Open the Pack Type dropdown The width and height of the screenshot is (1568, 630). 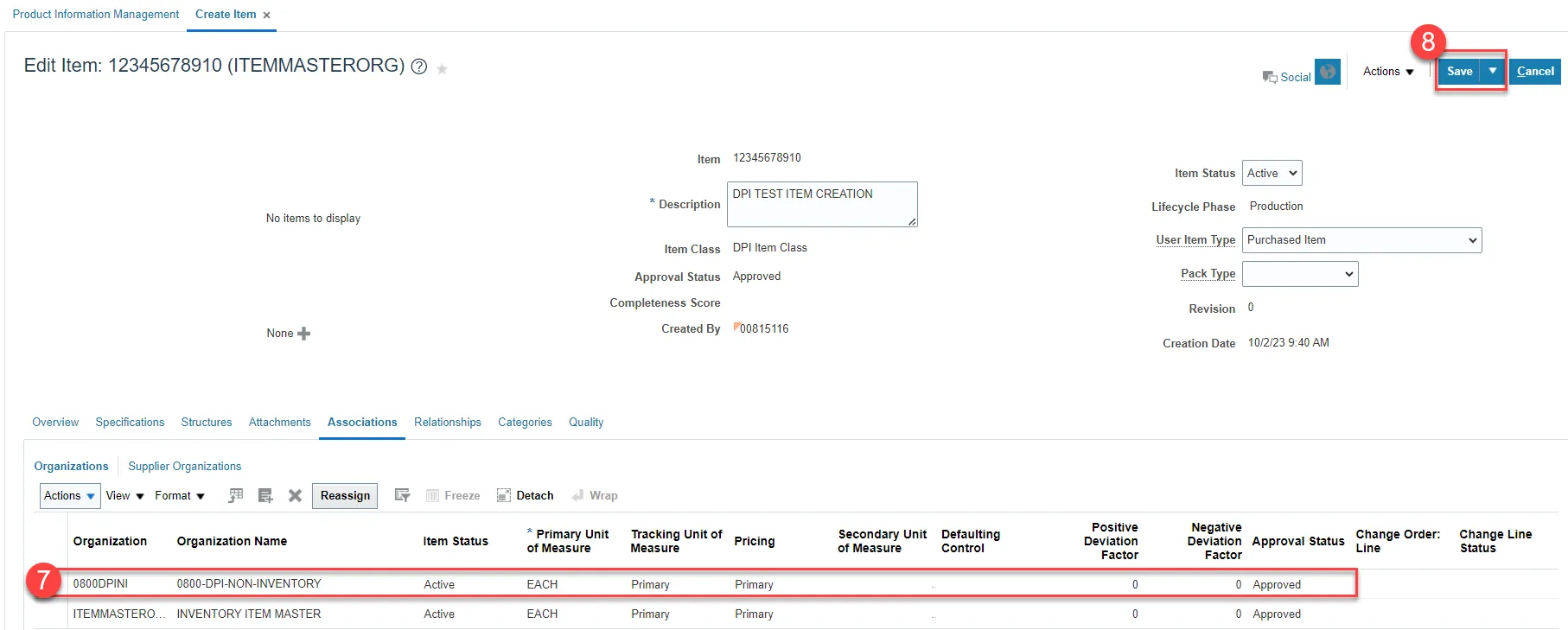(1300, 274)
